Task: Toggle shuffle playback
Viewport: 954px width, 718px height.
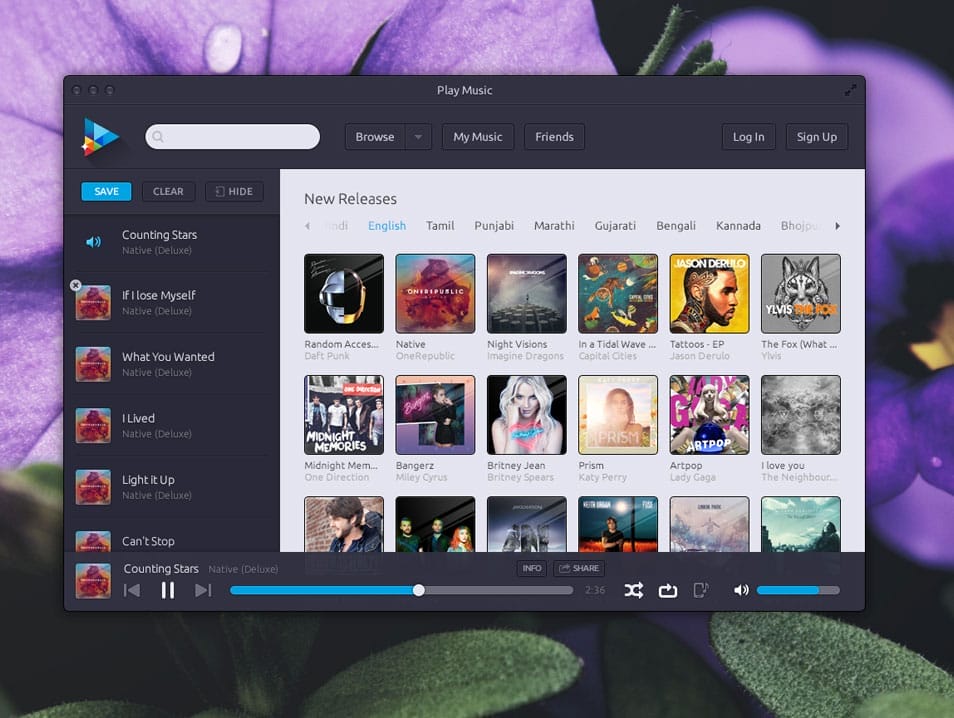Action: click(x=633, y=590)
